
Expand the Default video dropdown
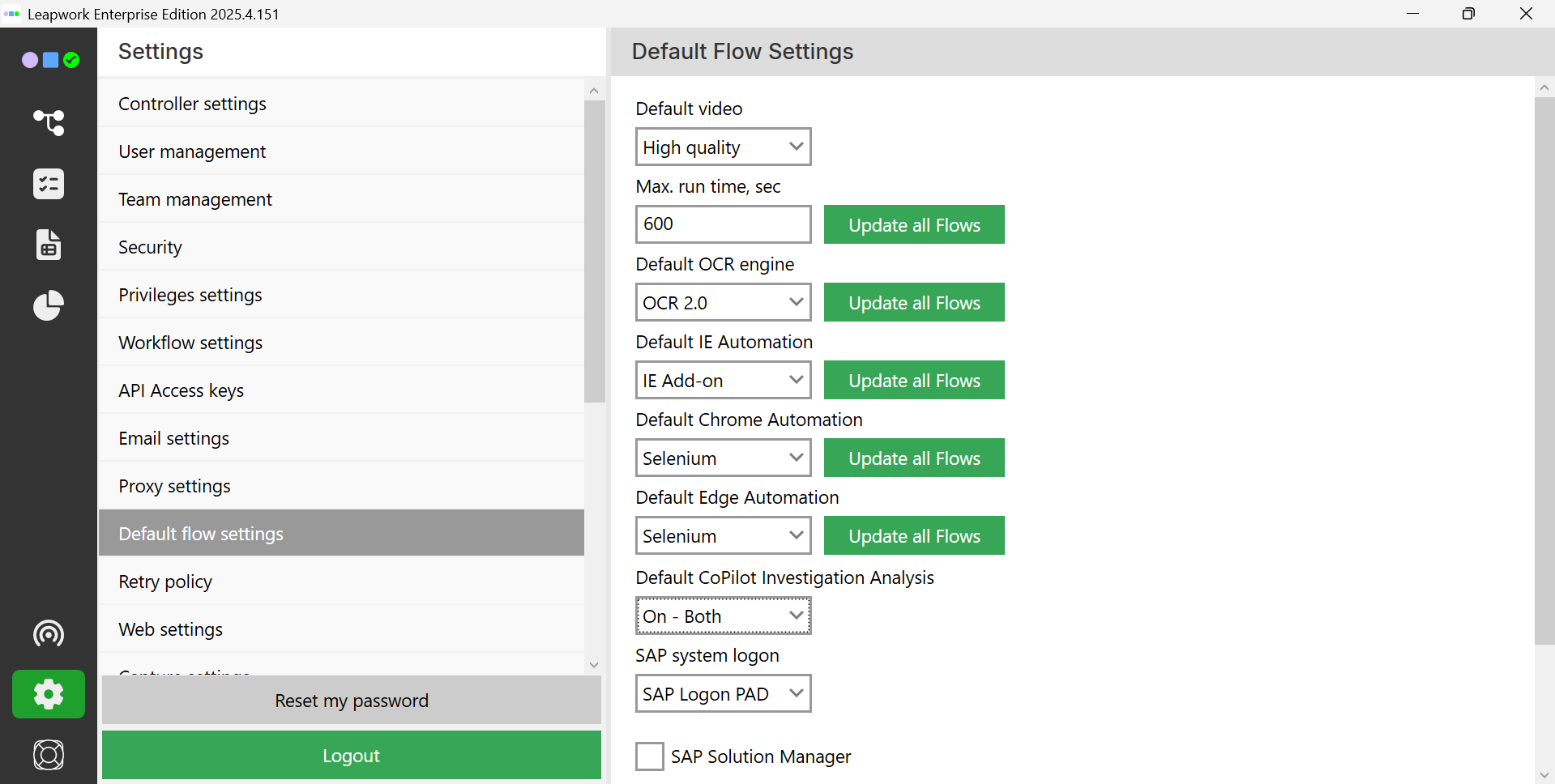(723, 147)
